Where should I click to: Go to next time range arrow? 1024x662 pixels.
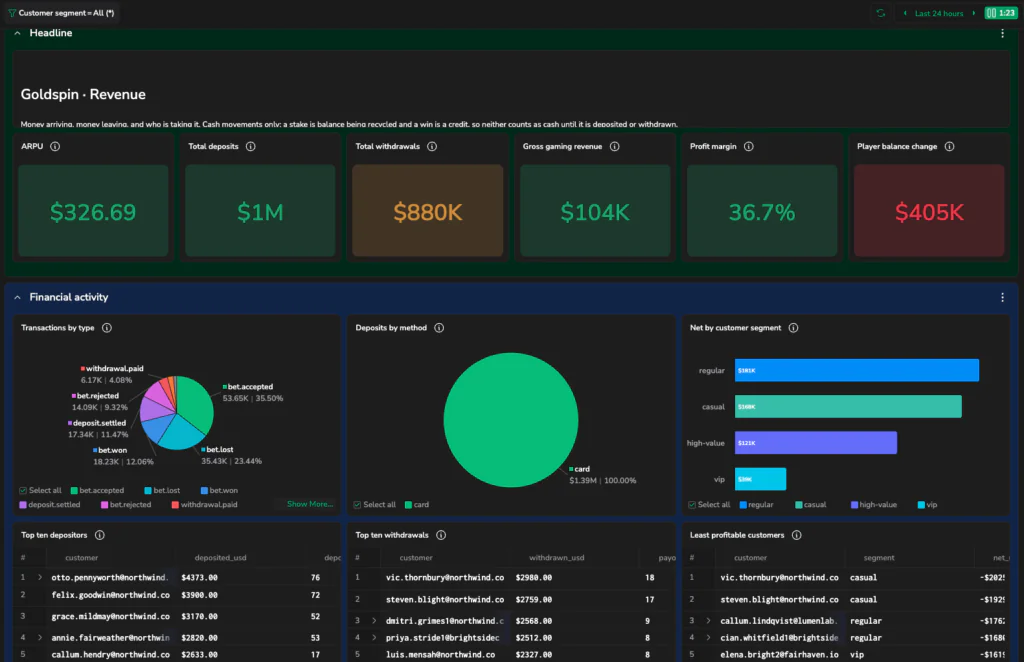[x=973, y=13]
